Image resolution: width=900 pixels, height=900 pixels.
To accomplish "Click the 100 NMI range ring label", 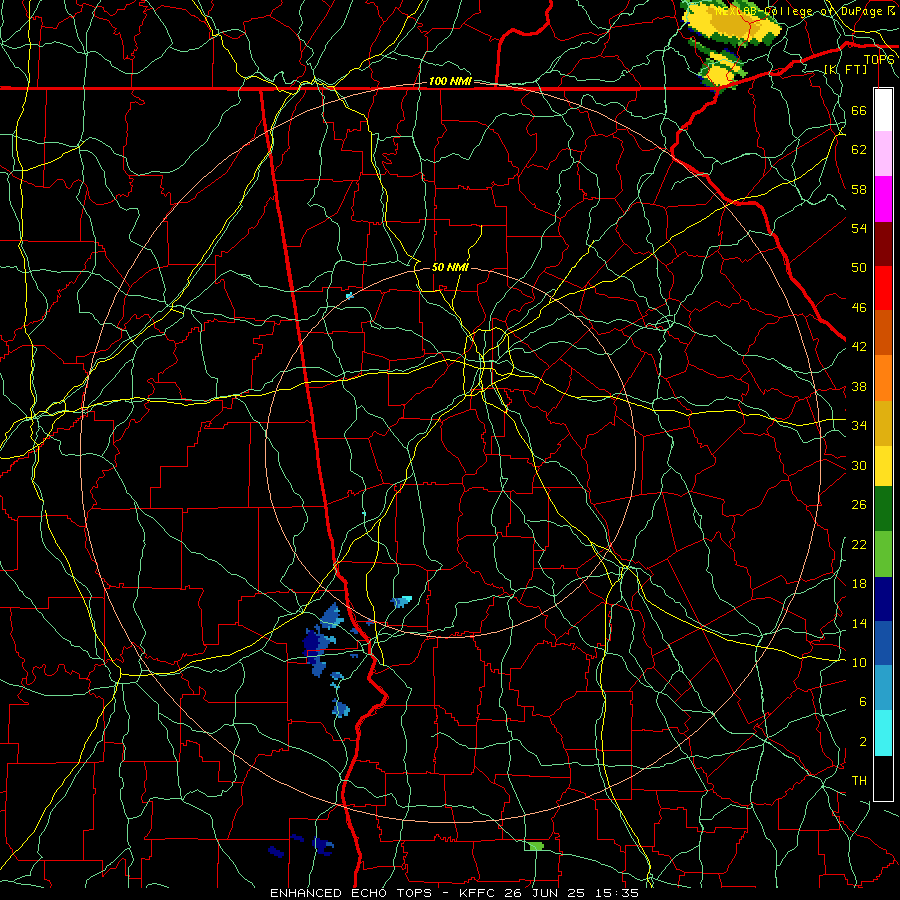I will [450, 81].
